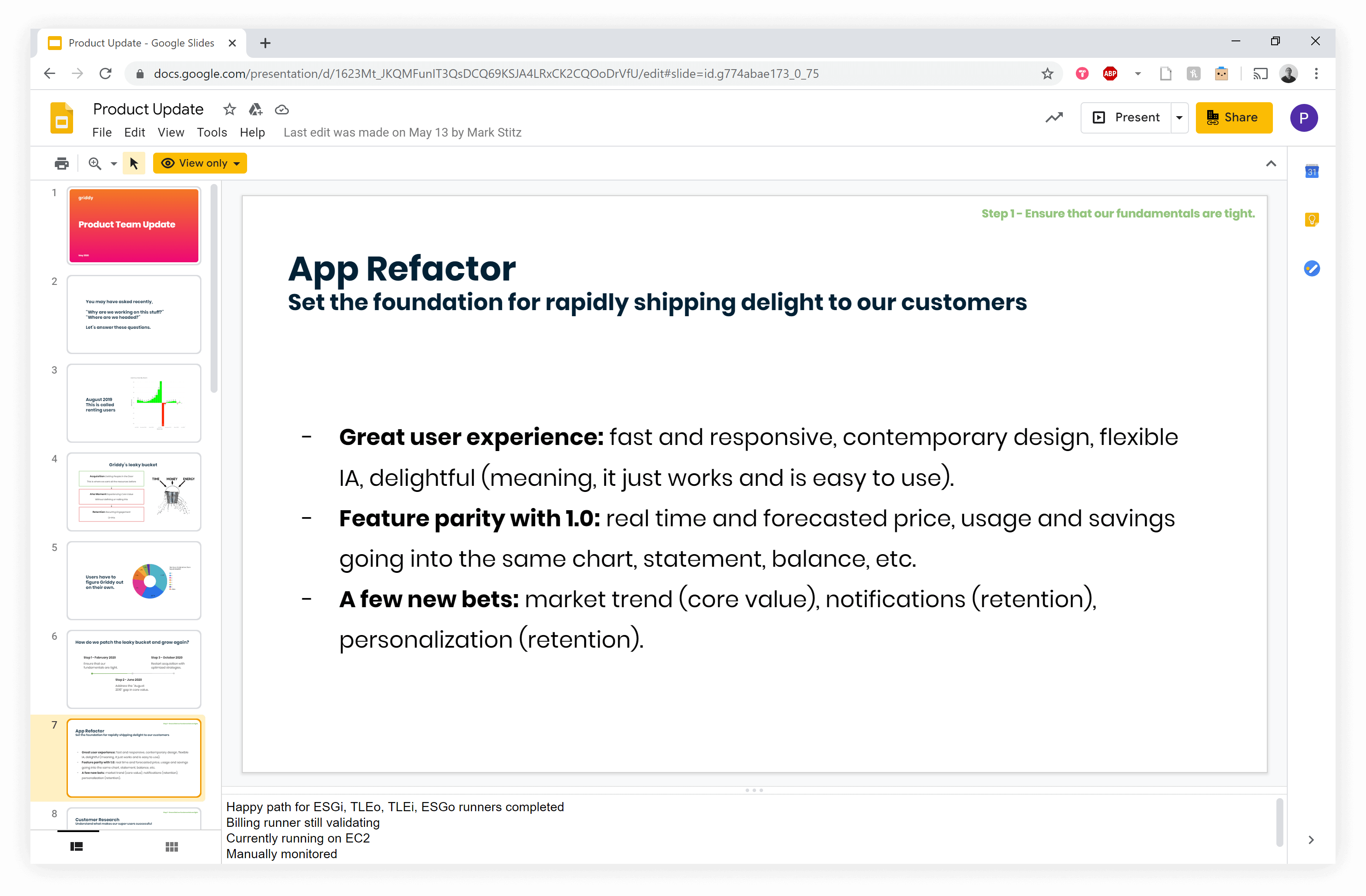Open the Help menu
The image size is (1366, 896).
(x=252, y=133)
